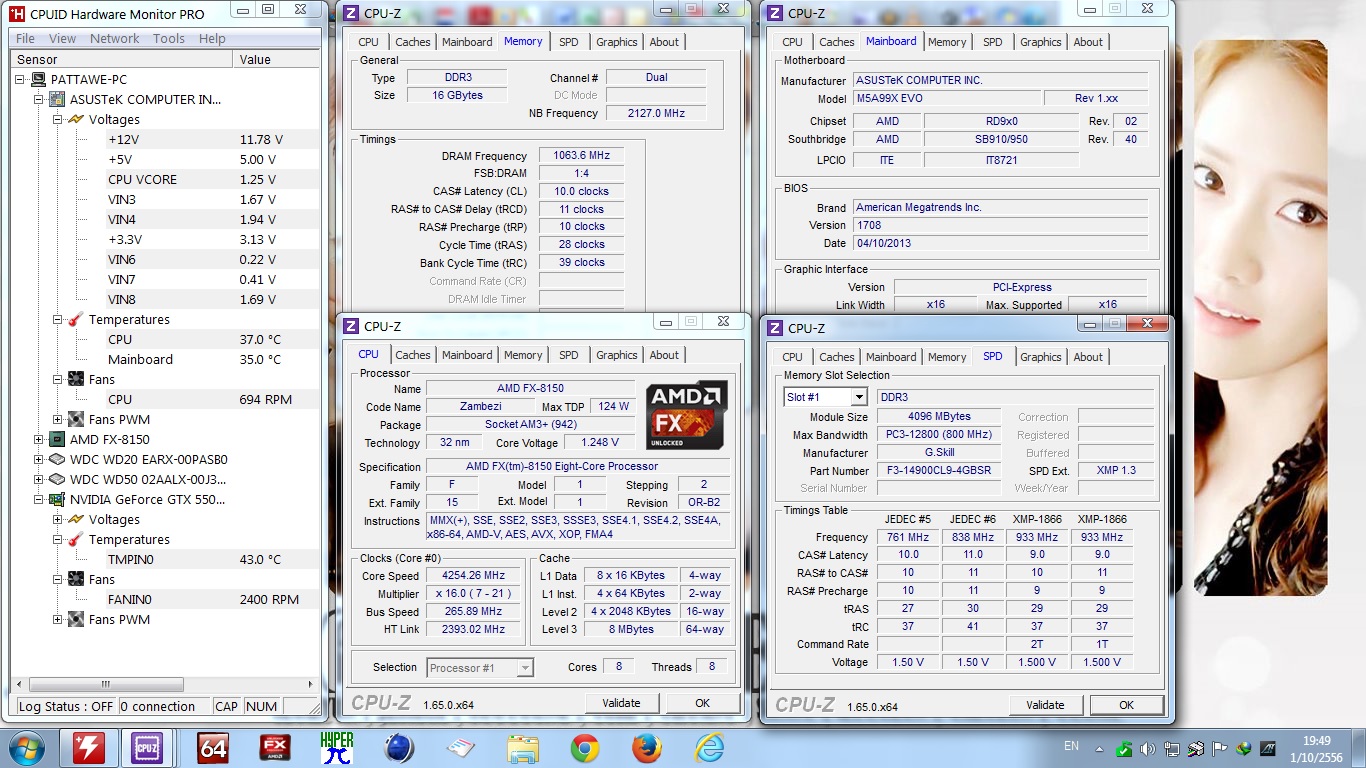This screenshot has height=768, width=1366.
Task: Click the ASUSTeK Voltages lightning icon
Action: [76, 119]
